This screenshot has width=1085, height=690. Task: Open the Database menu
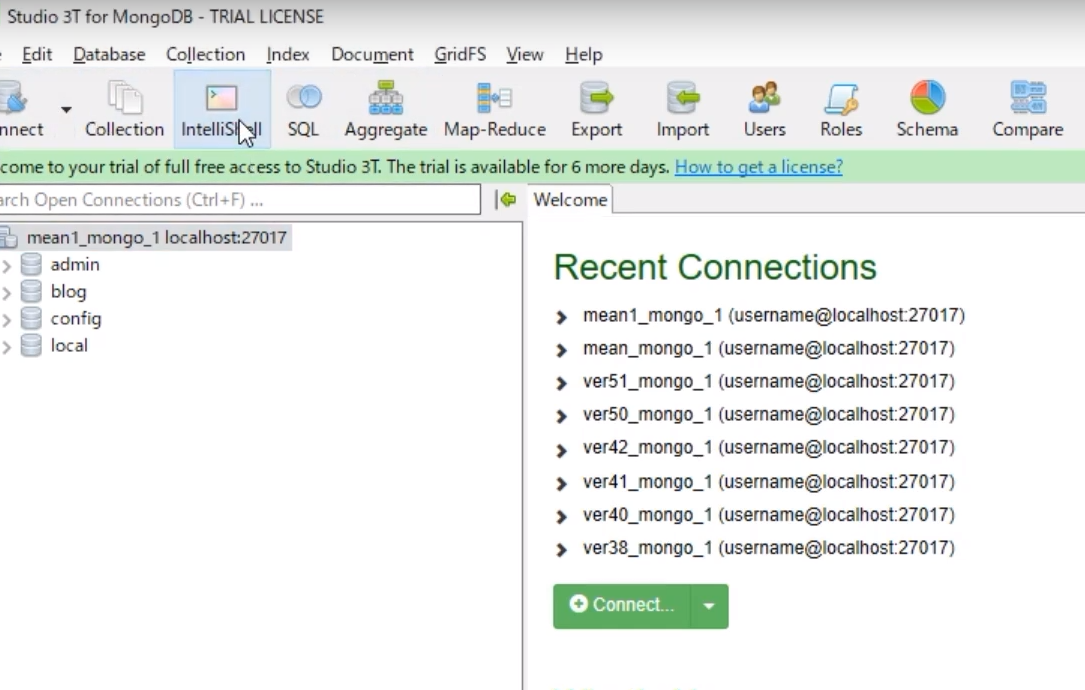coord(109,54)
